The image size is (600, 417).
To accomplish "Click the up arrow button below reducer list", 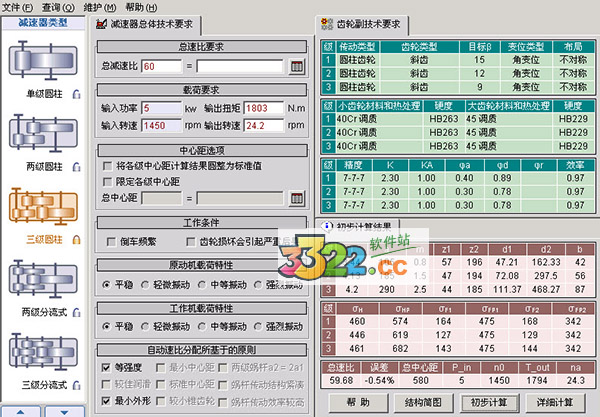I will tap(20, 412).
